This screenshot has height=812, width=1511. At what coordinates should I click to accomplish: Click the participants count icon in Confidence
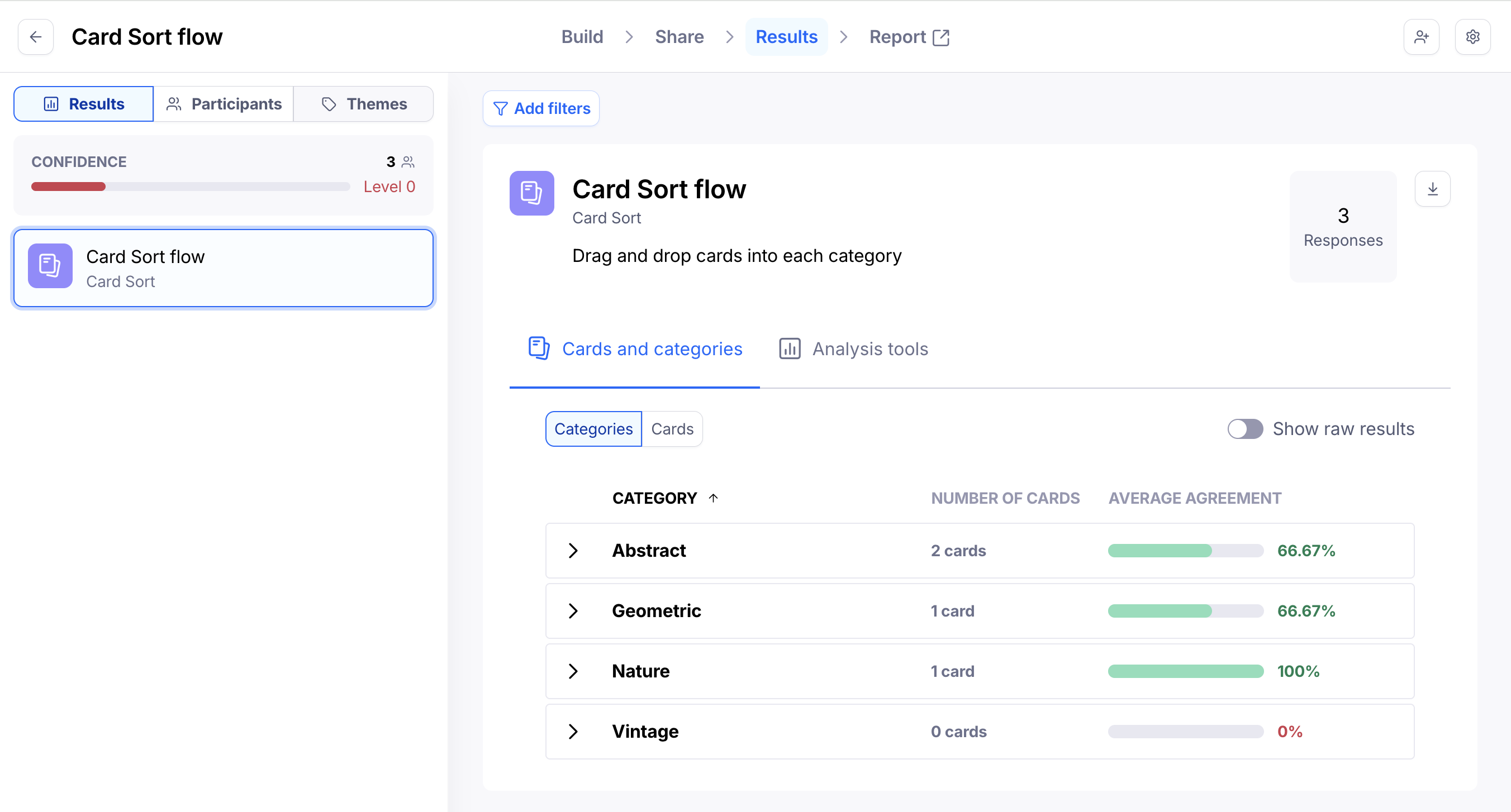[408, 162]
